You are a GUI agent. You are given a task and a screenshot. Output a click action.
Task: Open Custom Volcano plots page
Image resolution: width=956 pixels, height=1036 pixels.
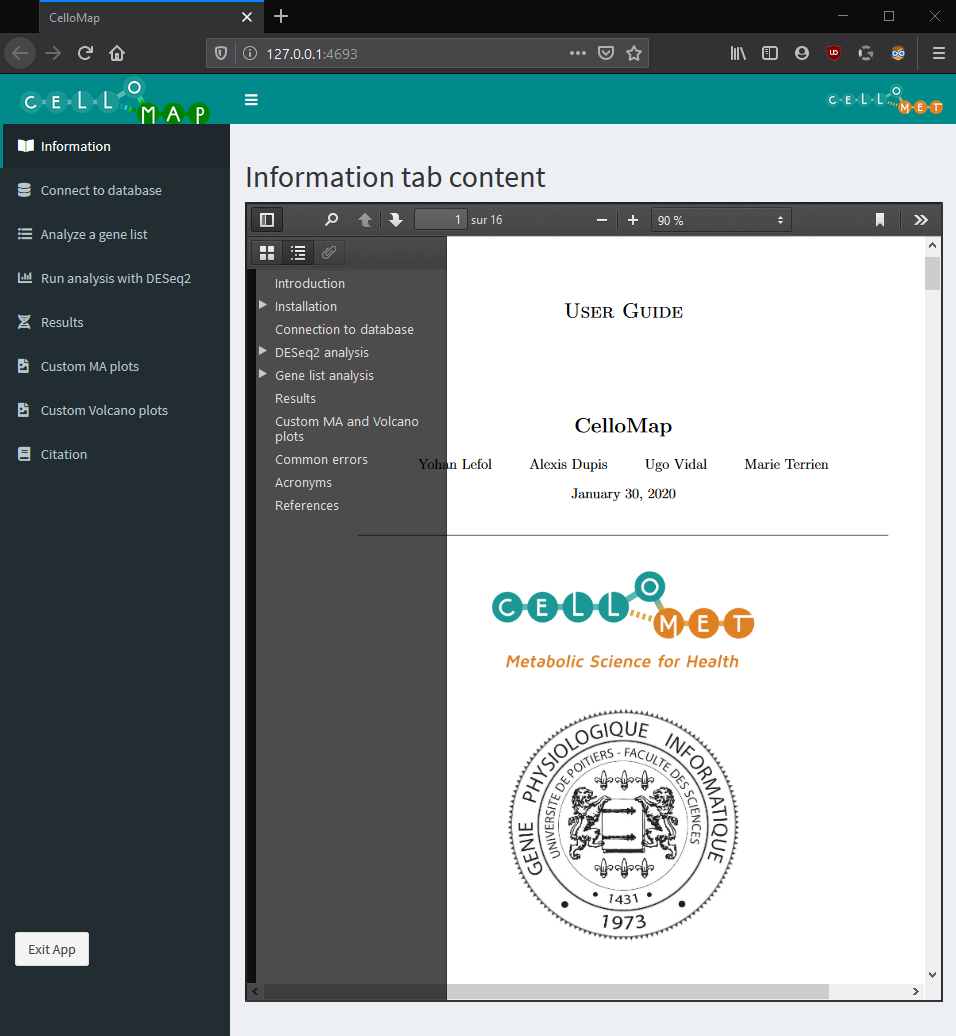115,410
